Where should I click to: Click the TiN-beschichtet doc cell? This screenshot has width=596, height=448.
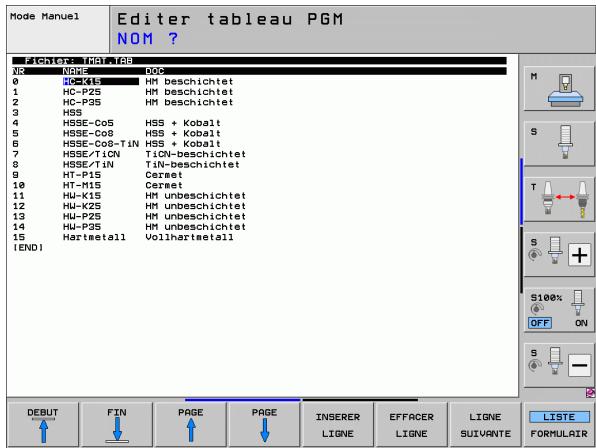tap(192, 164)
